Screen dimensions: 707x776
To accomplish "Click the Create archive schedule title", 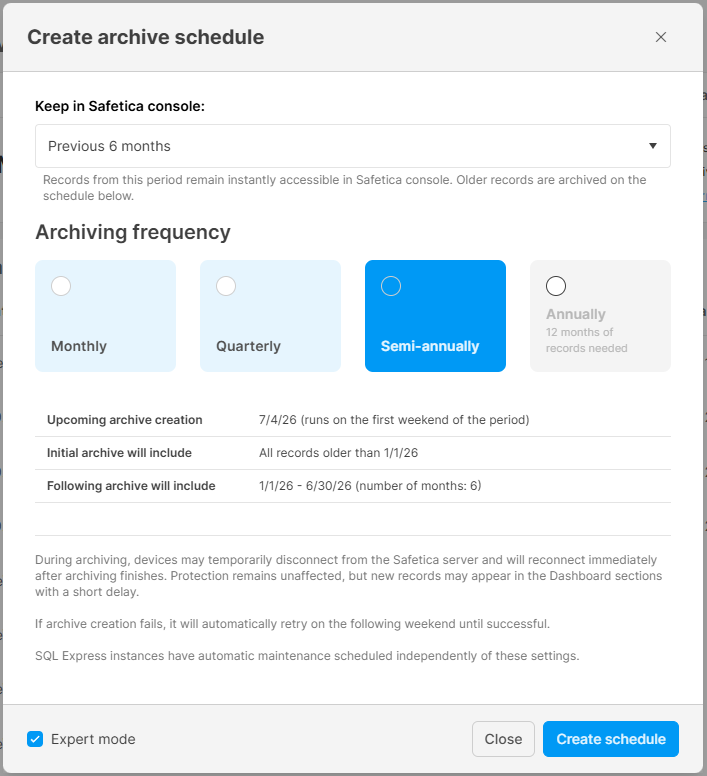I will tap(146, 38).
